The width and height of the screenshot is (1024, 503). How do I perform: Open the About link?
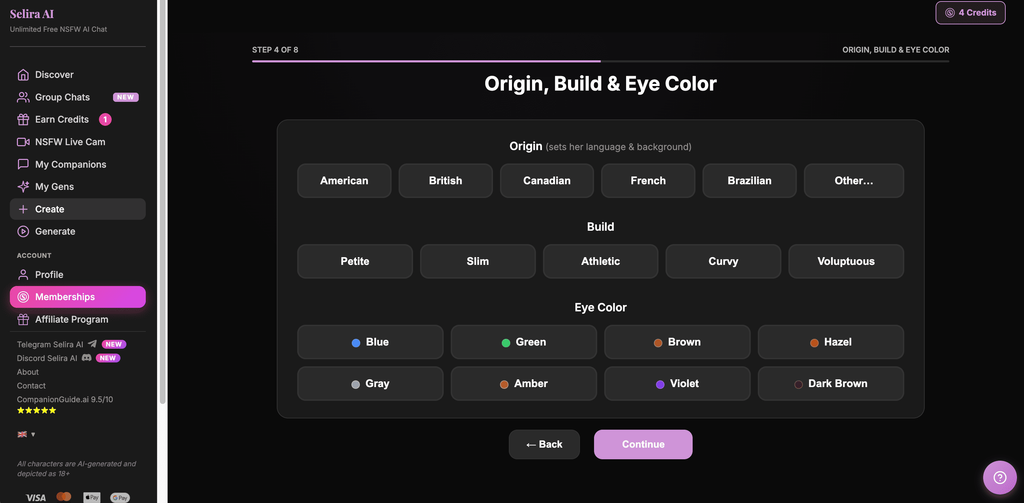pyautogui.click(x=27, y=372)
